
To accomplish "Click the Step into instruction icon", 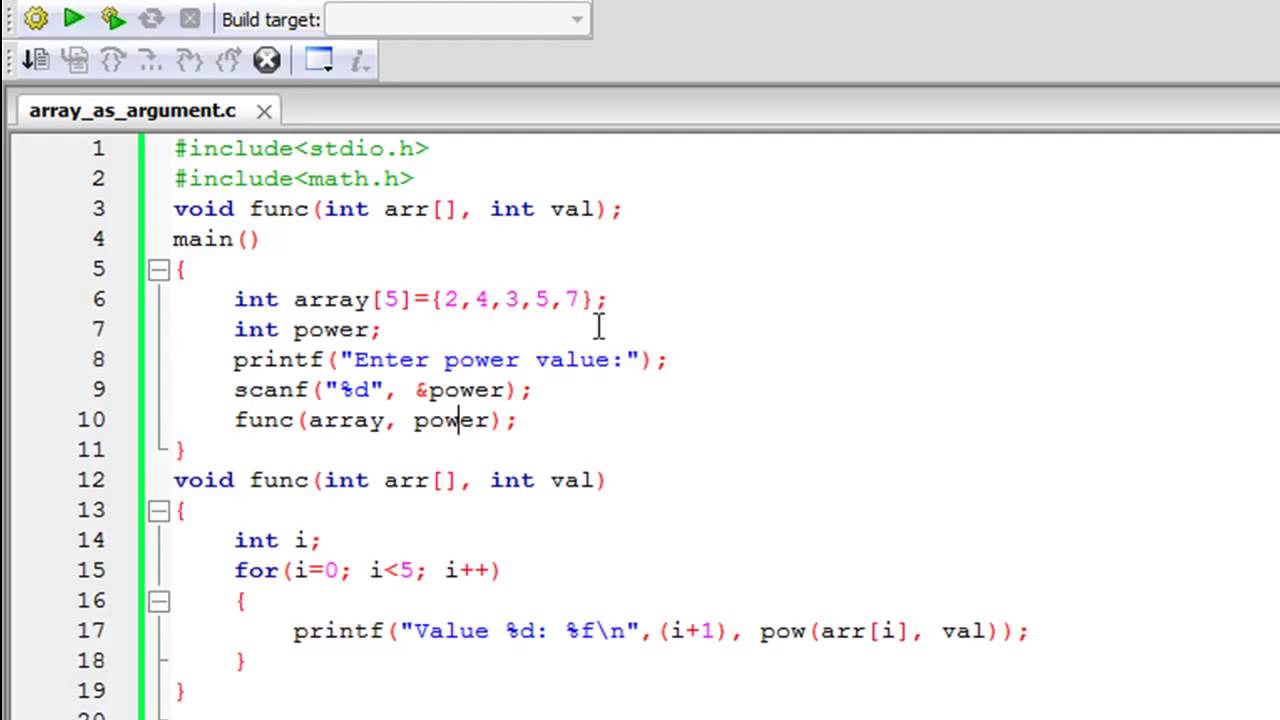I will 228,60.
